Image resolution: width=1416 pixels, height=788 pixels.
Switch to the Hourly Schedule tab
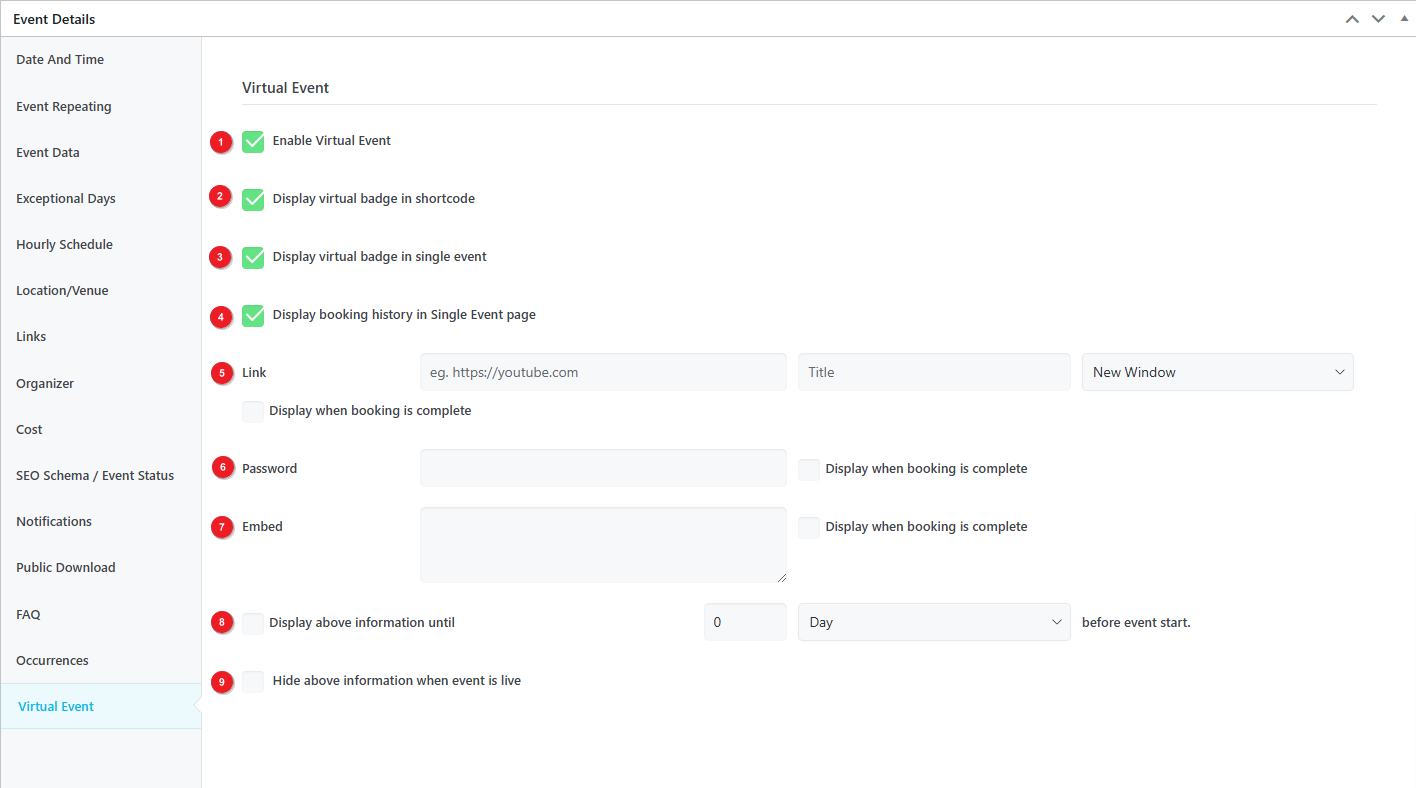[64, 245]
